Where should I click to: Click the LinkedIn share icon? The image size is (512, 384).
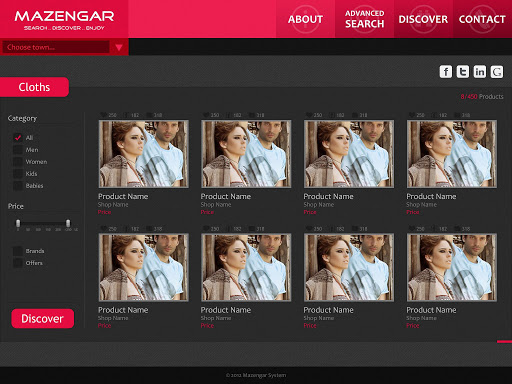pyautogui.click(x=480, y=72)
